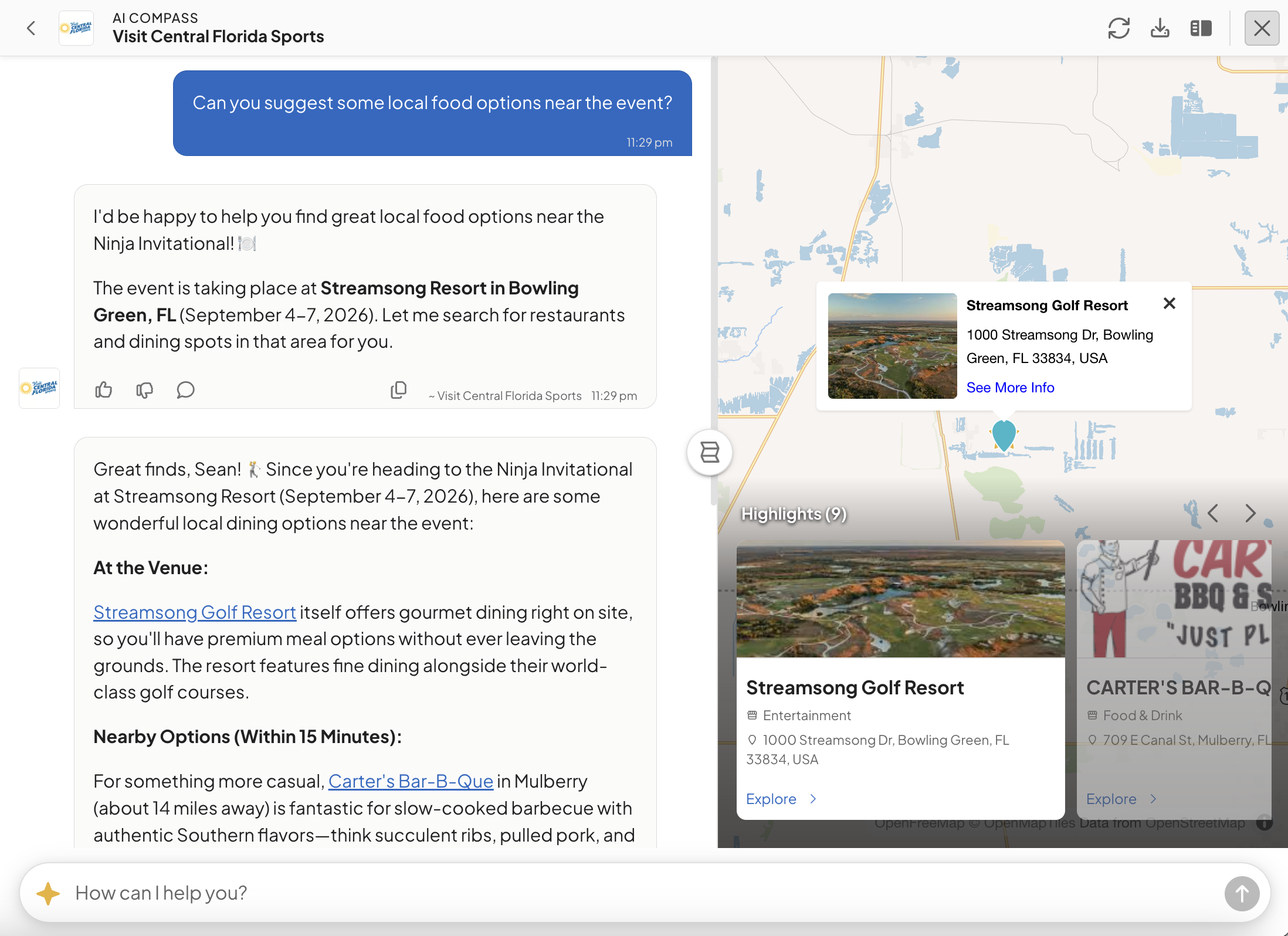Click the 'Food & Drink' category label
This screenshot has width=1288, height=936.
coord(1142,715)
